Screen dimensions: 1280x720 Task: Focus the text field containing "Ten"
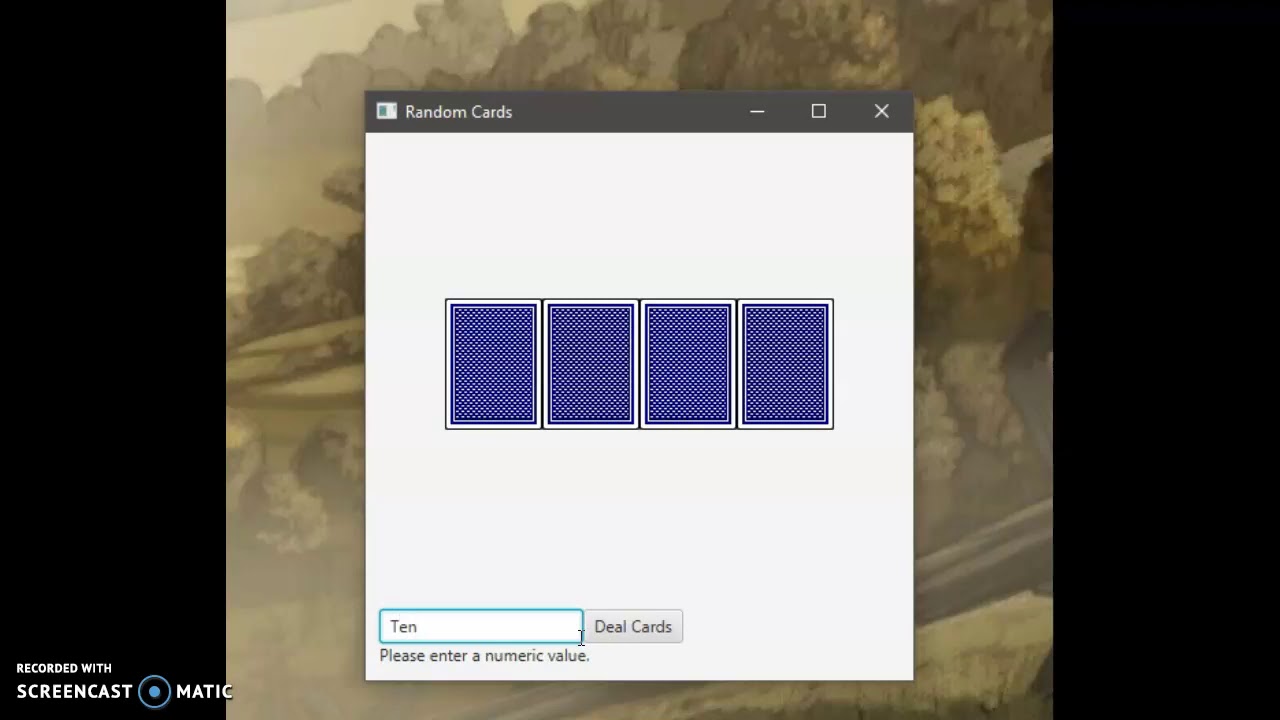pos(481,627)
